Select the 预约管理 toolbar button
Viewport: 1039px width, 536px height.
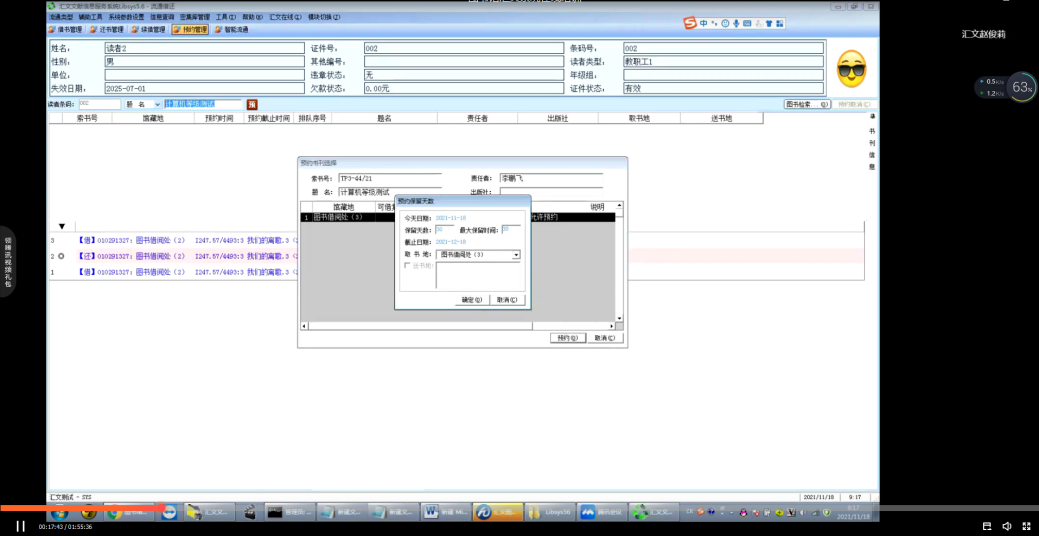[190, 30]
